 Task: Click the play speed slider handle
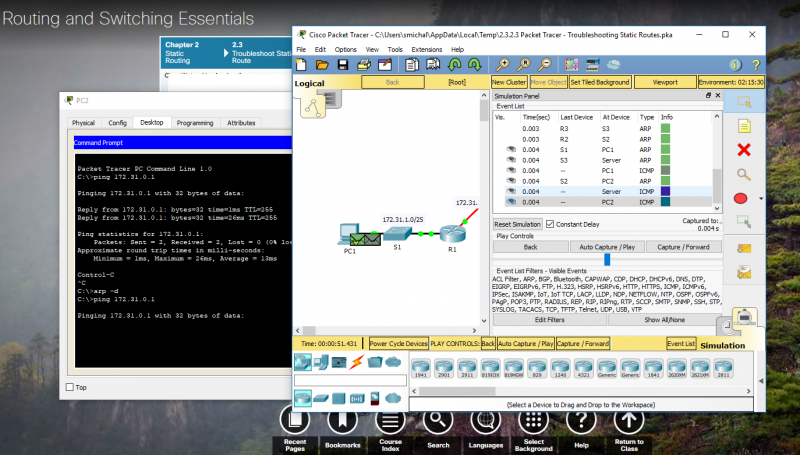point(607,260)
